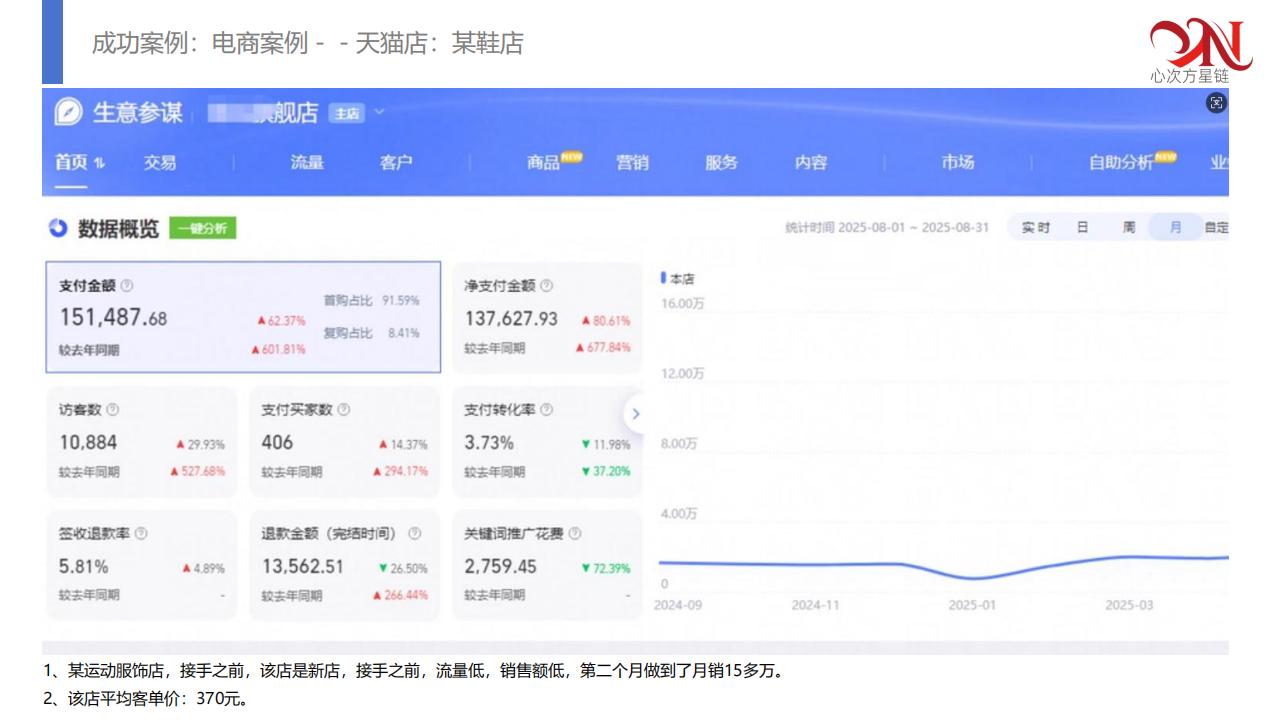Click the 本店 chart legend marker

(663, 279)
